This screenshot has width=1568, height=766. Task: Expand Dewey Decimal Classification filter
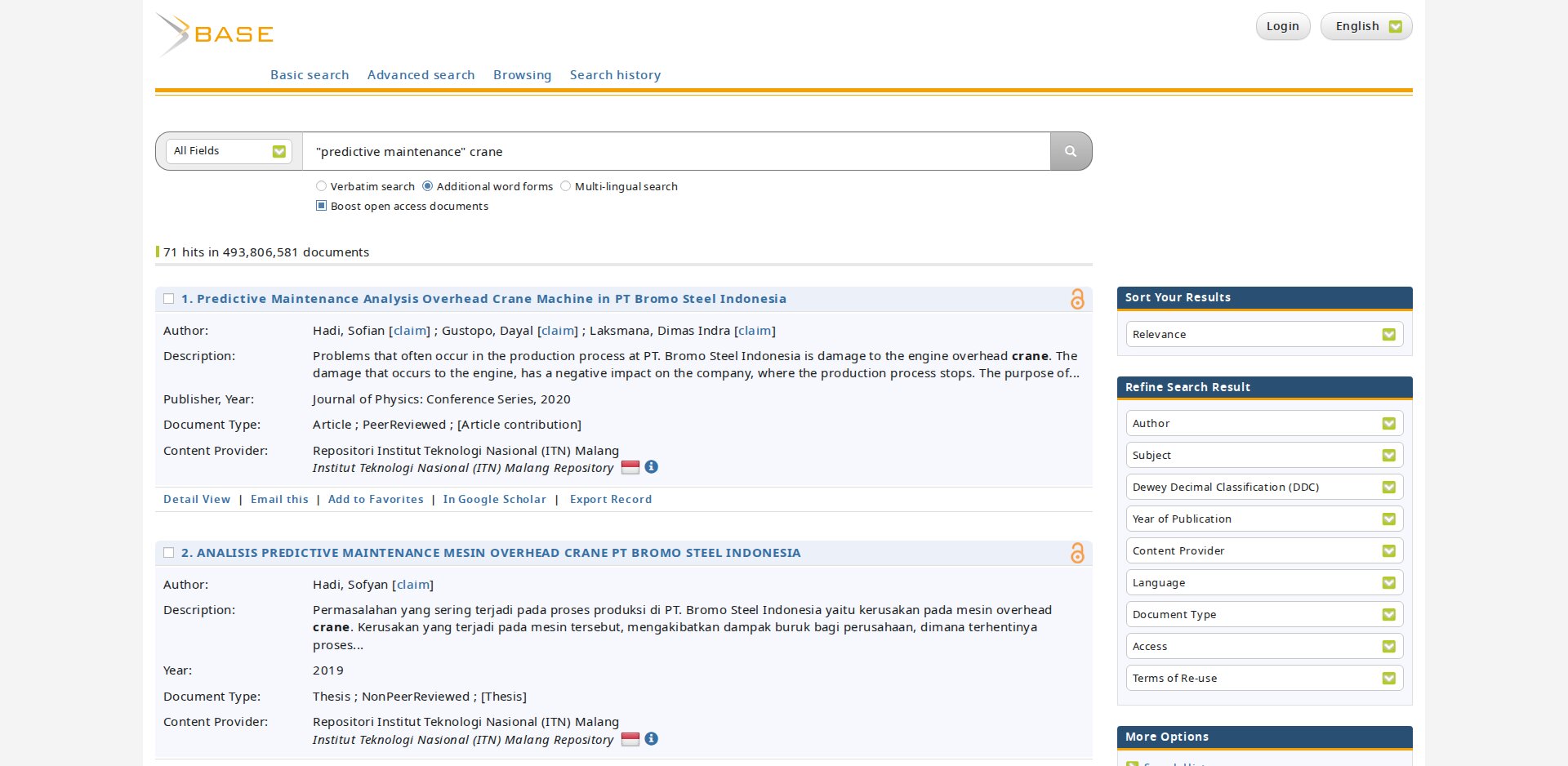coord(1264,487)
